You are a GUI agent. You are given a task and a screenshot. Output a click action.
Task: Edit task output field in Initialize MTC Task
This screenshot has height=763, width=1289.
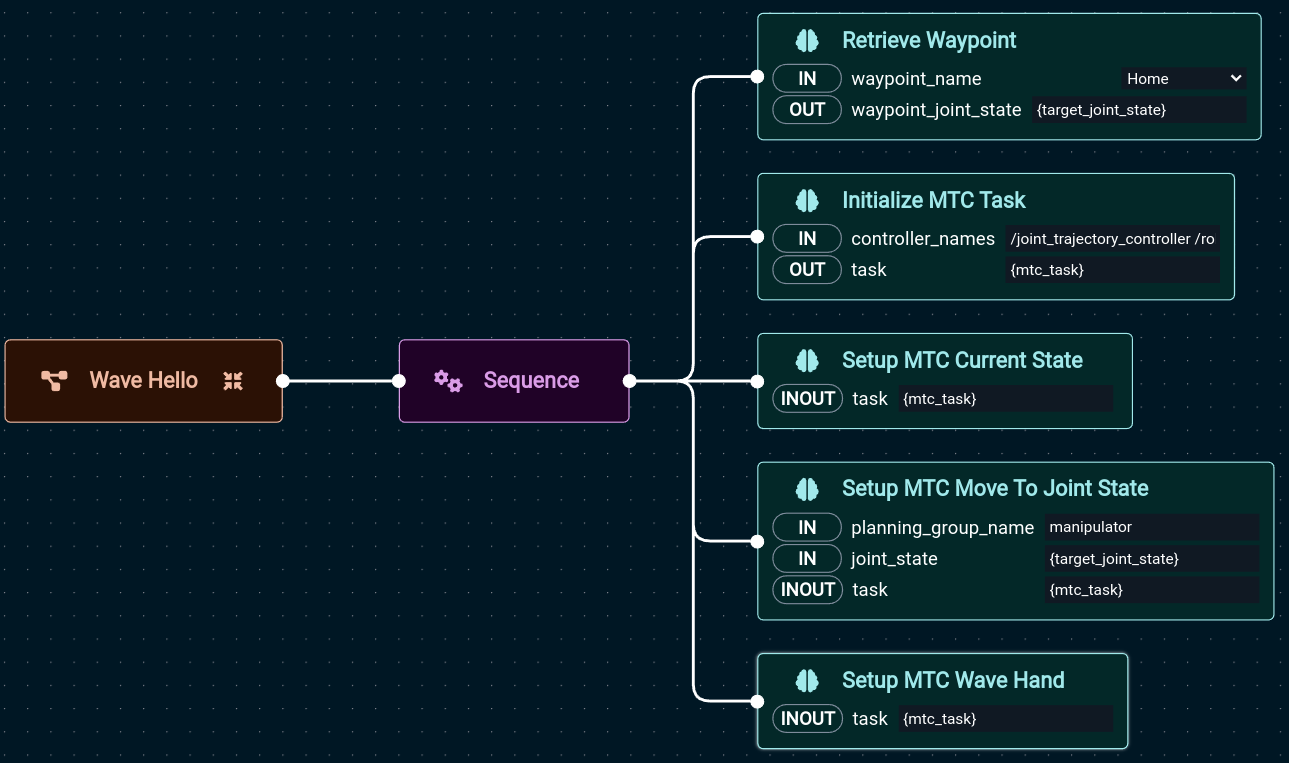coord(1112,270)
